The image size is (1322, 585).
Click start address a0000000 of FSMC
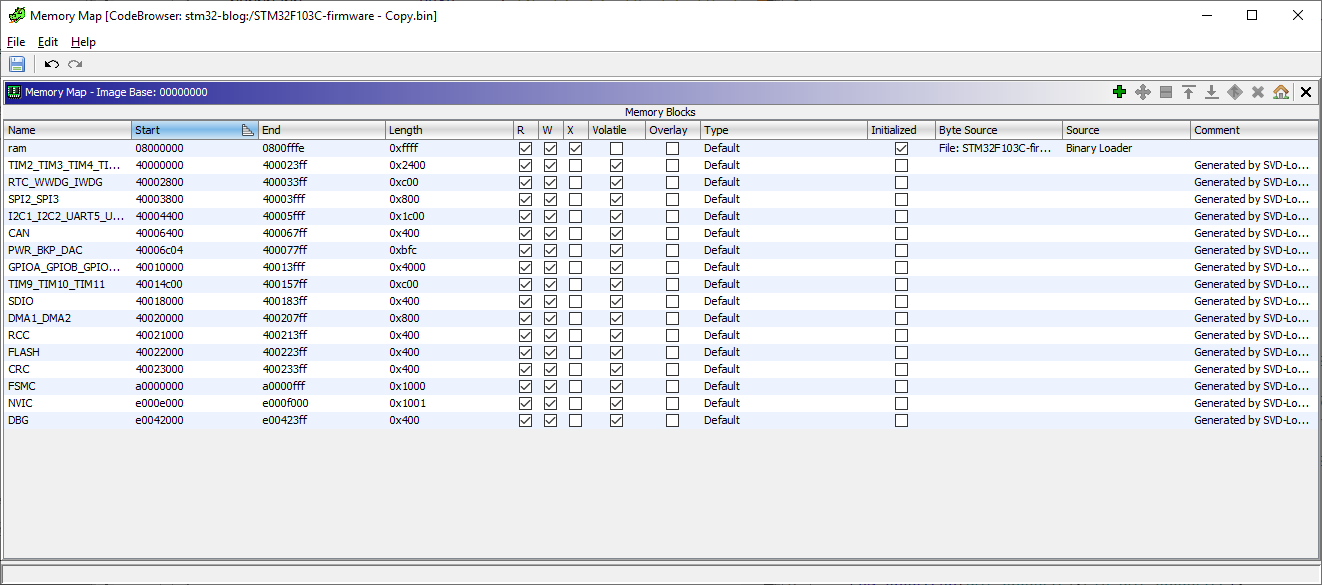coord(160,386)
